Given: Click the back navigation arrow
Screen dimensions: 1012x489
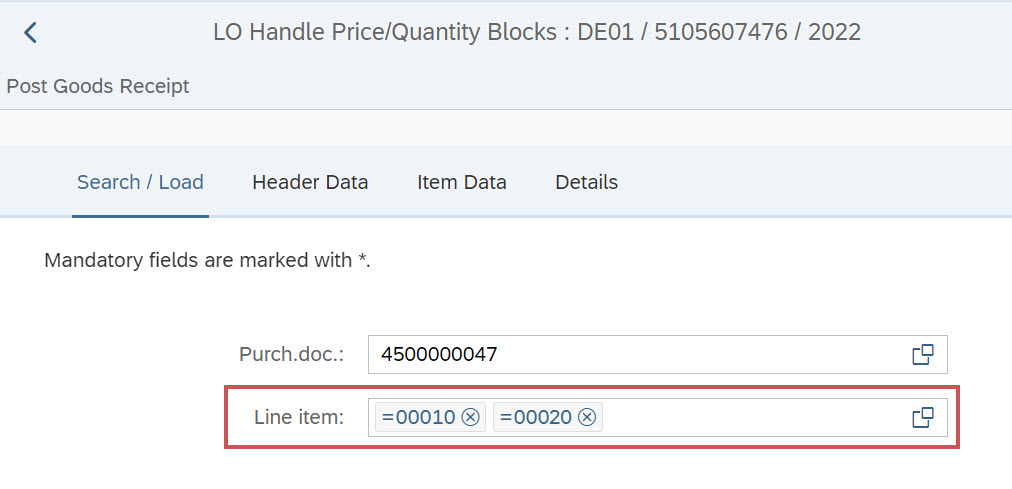Looking at the screenshot, I should coord(31,33).
